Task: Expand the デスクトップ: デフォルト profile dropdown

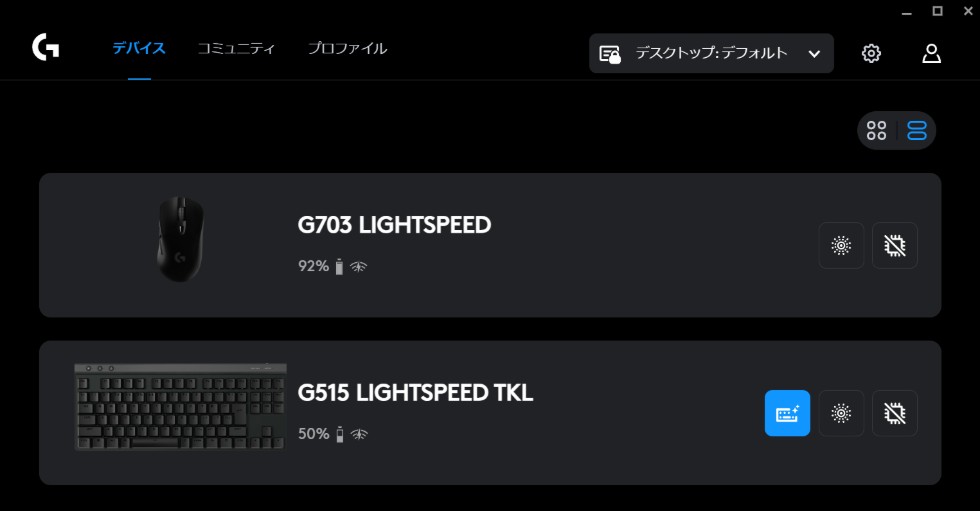Action: point(711,53)
